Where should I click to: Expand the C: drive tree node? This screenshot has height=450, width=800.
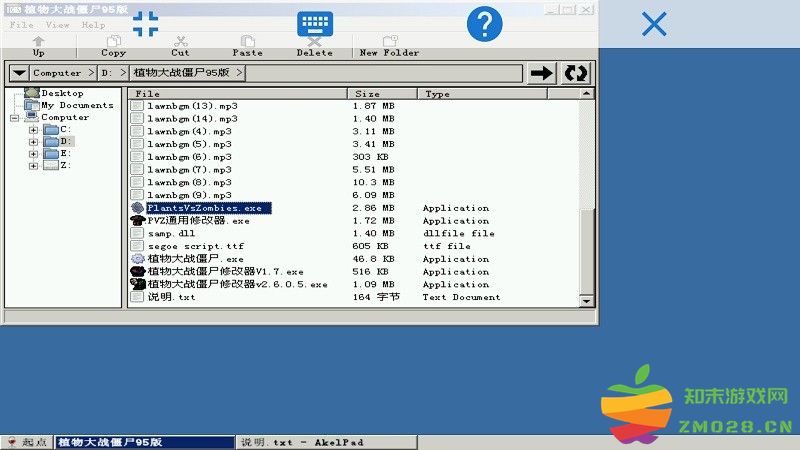[33, 130]
